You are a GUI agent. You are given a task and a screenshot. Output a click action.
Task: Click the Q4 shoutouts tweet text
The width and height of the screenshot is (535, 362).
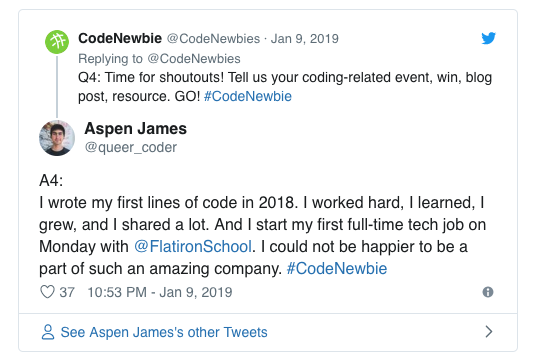285,87
